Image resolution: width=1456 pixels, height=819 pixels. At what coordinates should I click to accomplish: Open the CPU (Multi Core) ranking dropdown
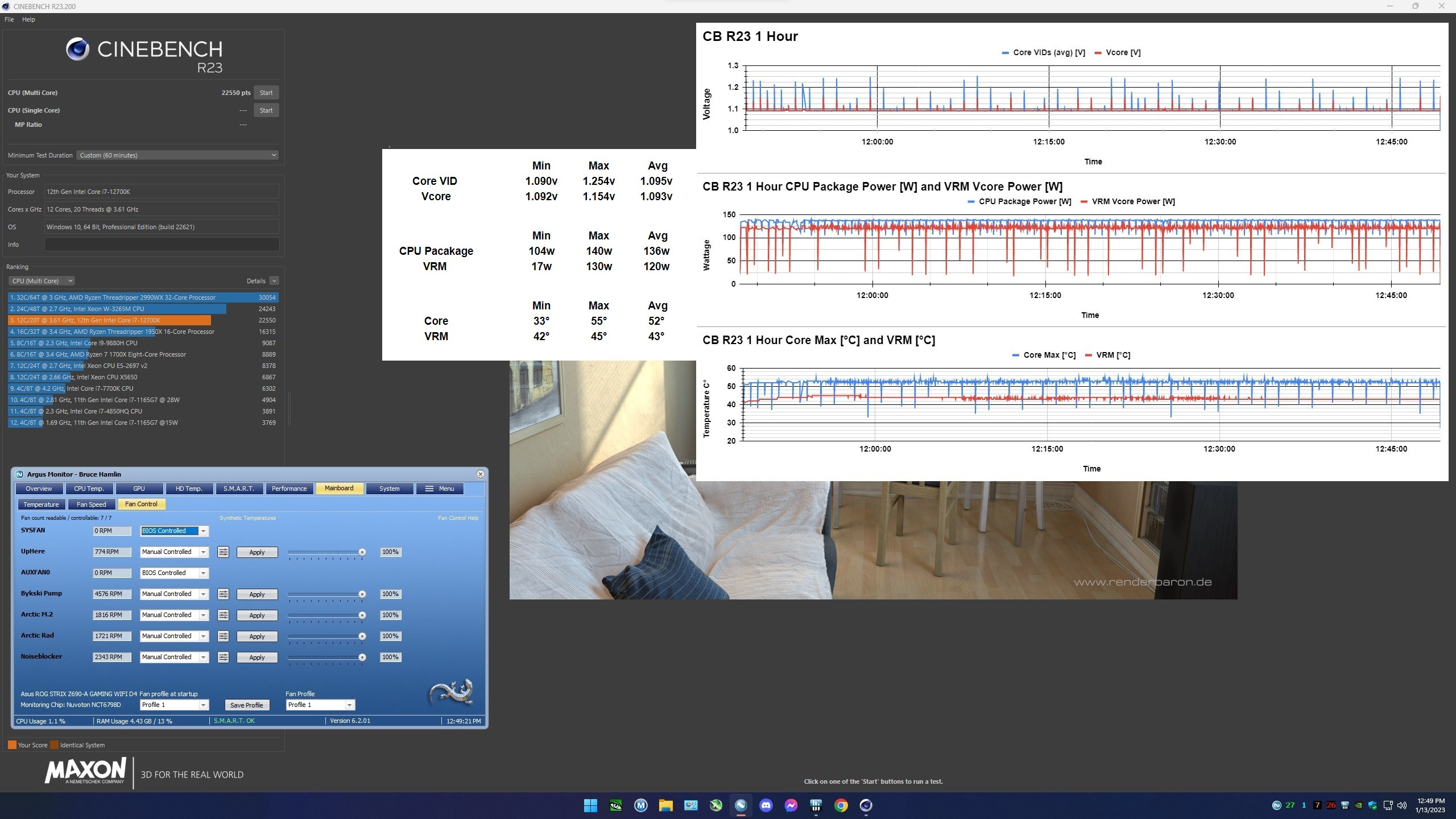point(42,281)
